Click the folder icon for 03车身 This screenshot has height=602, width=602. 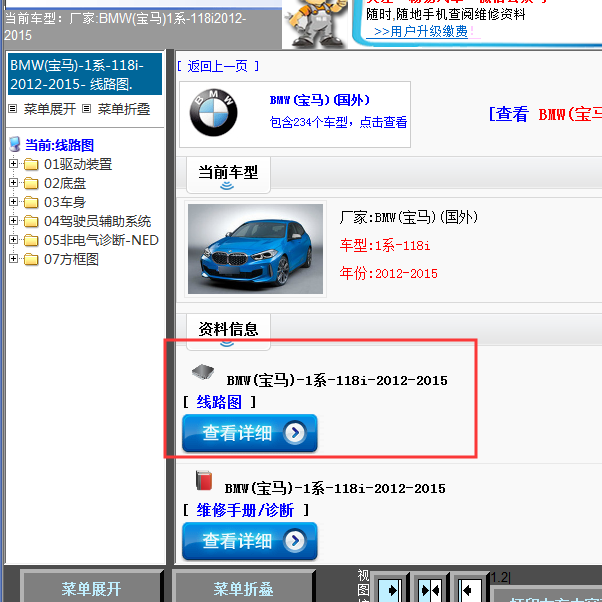(x=31, y=202)
